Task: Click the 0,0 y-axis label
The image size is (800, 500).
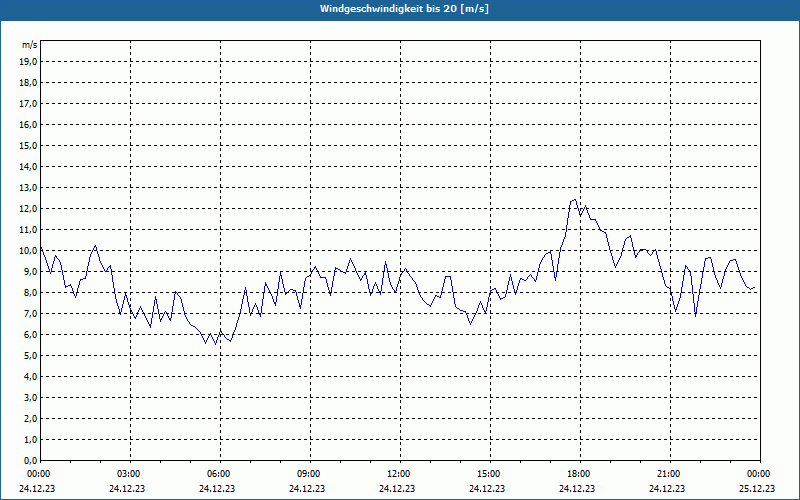Action: tap(30, 461)
